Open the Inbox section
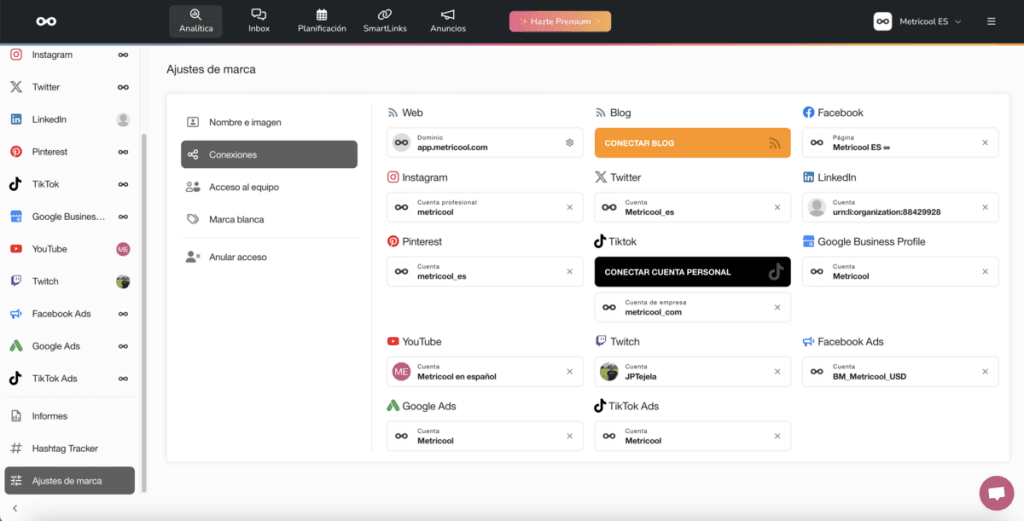 (x=259, y=21)
